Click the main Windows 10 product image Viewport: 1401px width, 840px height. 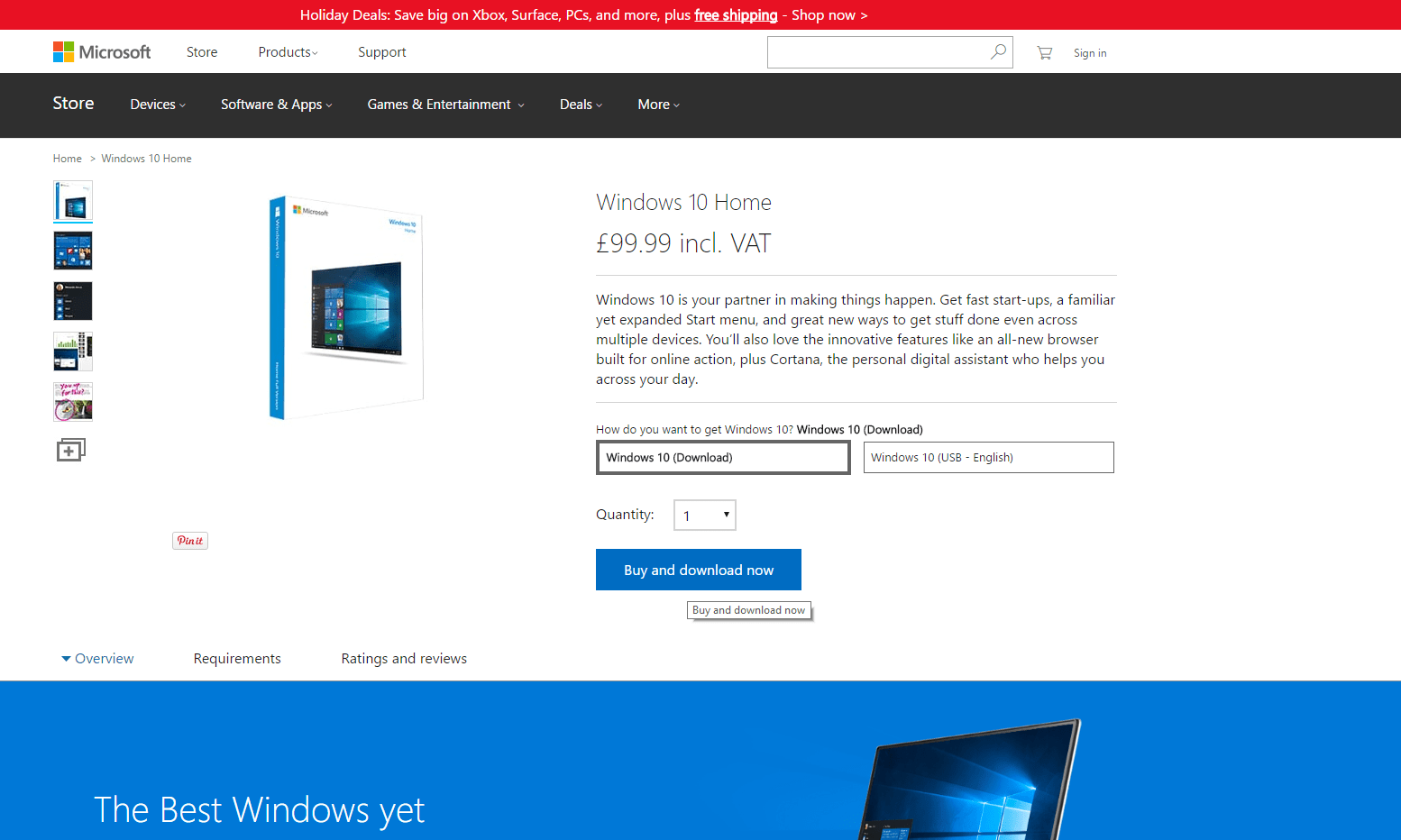(x=346, y=306)
